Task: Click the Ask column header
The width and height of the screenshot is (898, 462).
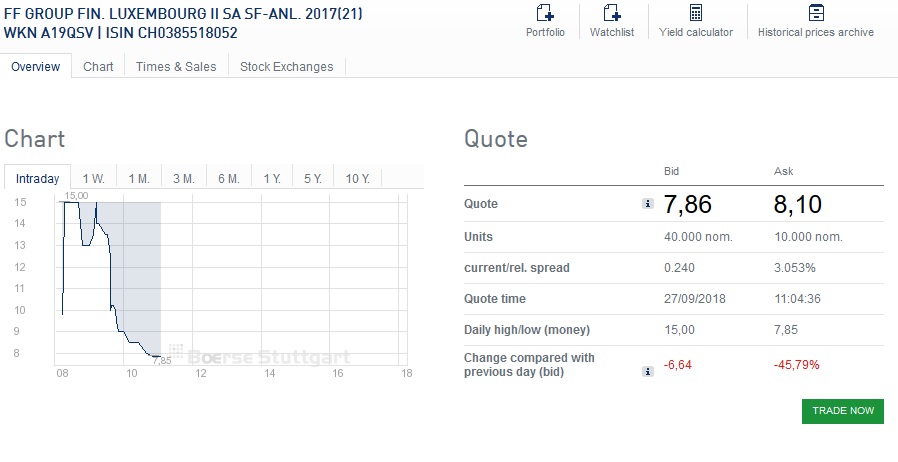Action: coord(783,171)
